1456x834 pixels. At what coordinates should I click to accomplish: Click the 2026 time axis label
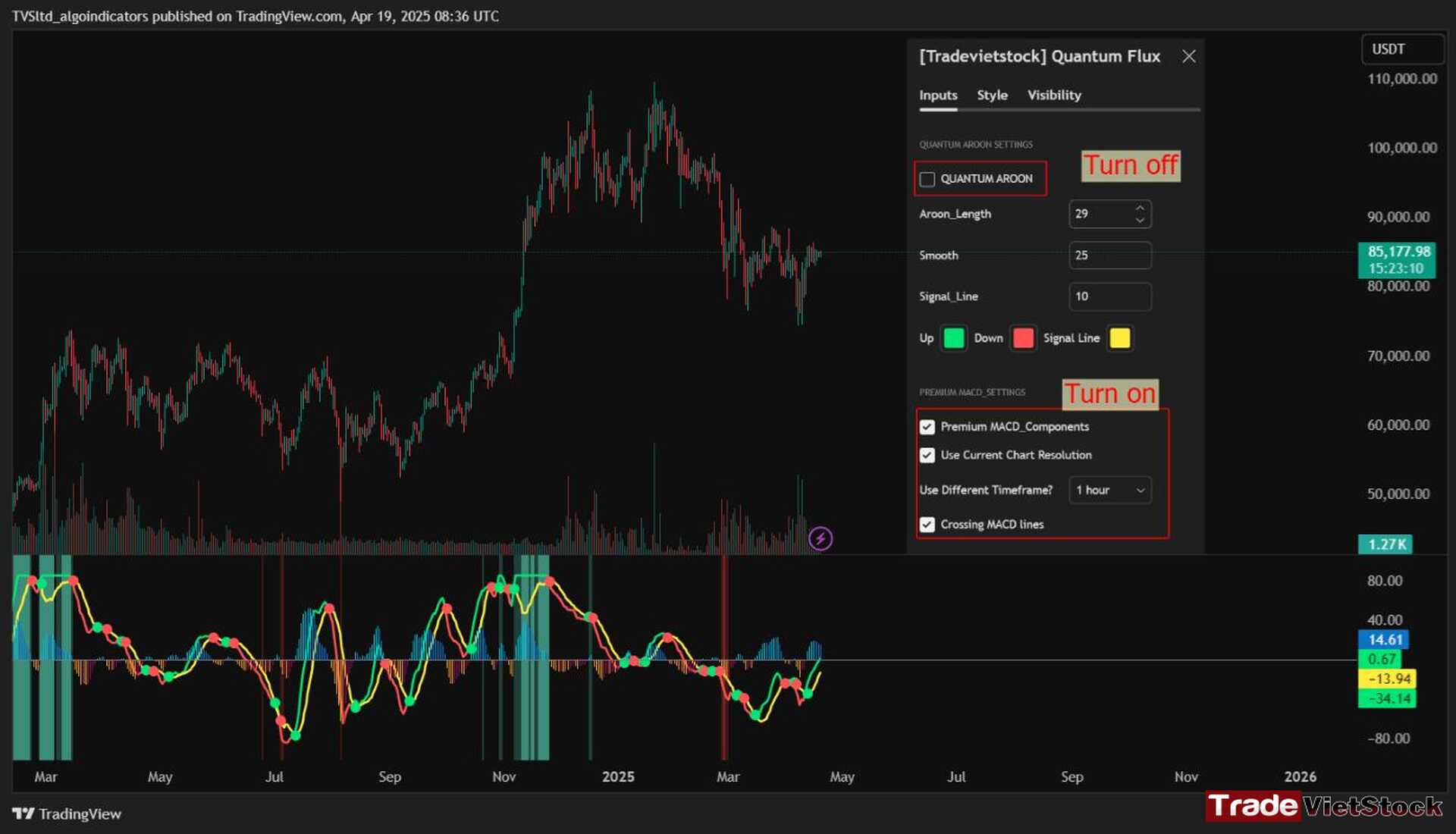pos(1300,777)
